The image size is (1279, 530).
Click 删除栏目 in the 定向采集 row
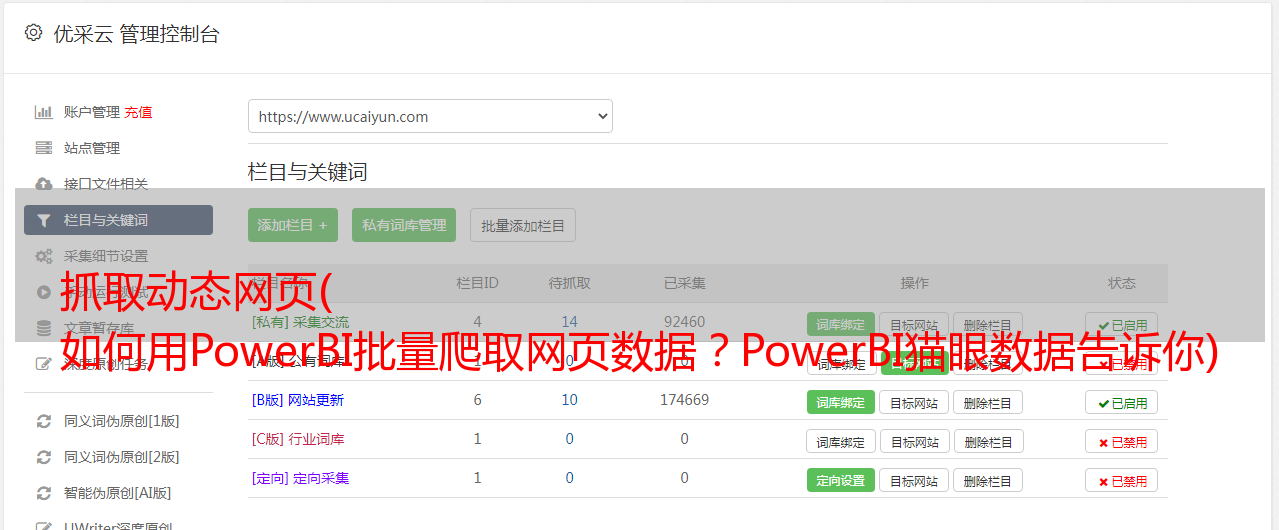pos(988,480)
